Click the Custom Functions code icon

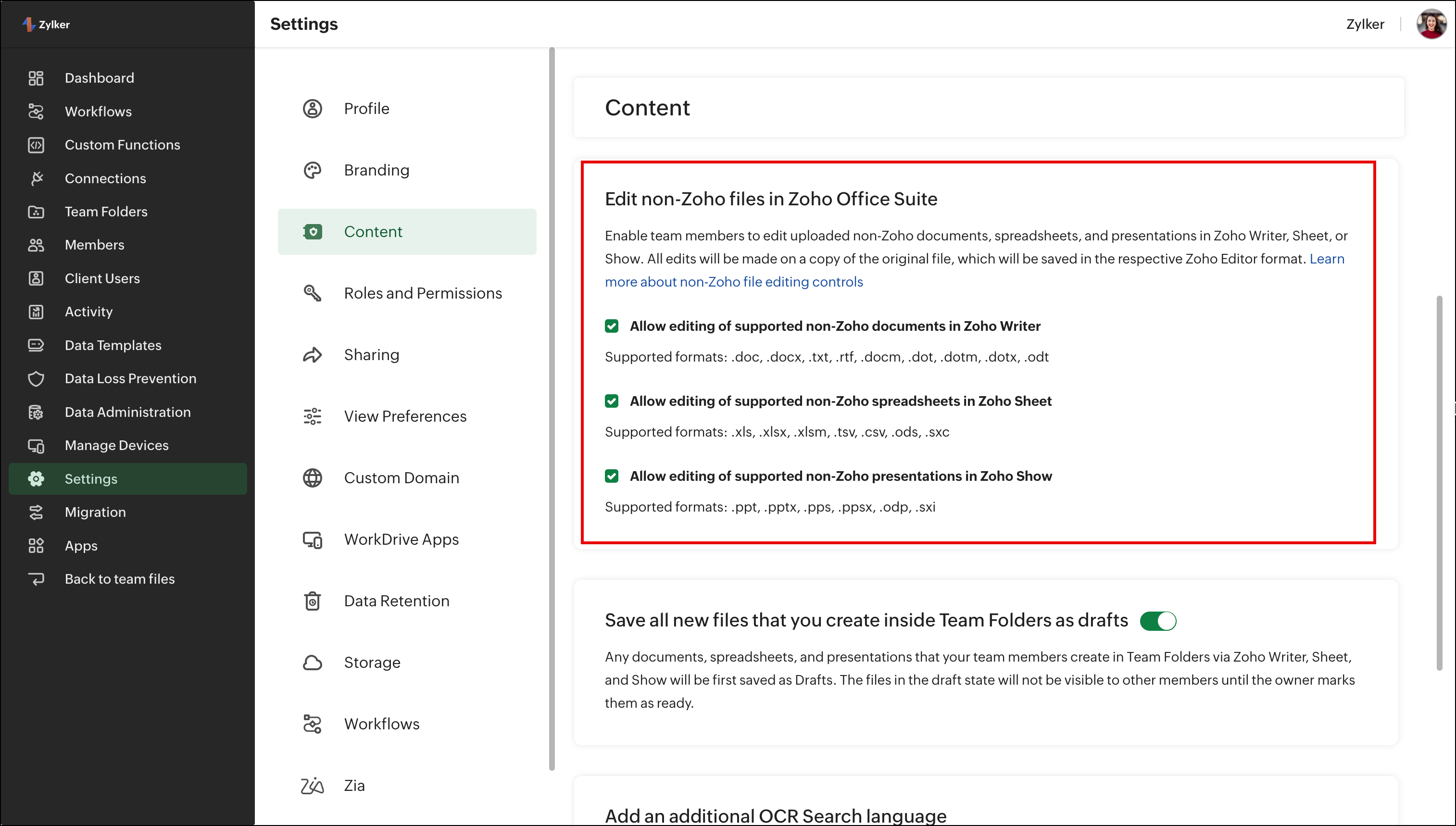(x=36, y=145)
